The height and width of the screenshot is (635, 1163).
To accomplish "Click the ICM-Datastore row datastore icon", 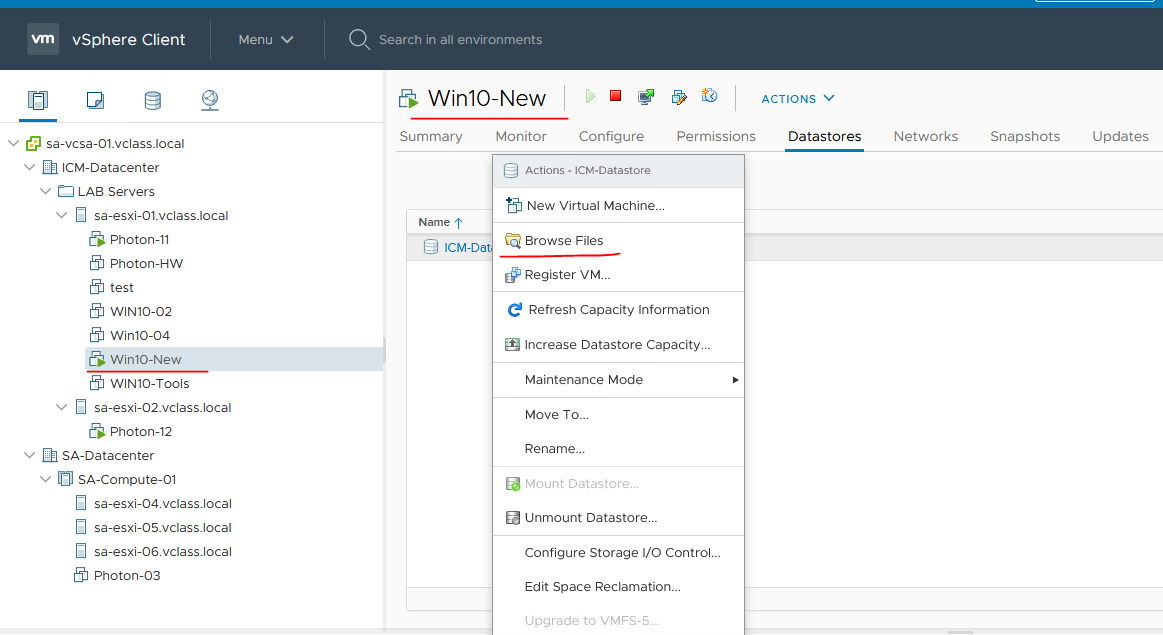I will (430, 247).
